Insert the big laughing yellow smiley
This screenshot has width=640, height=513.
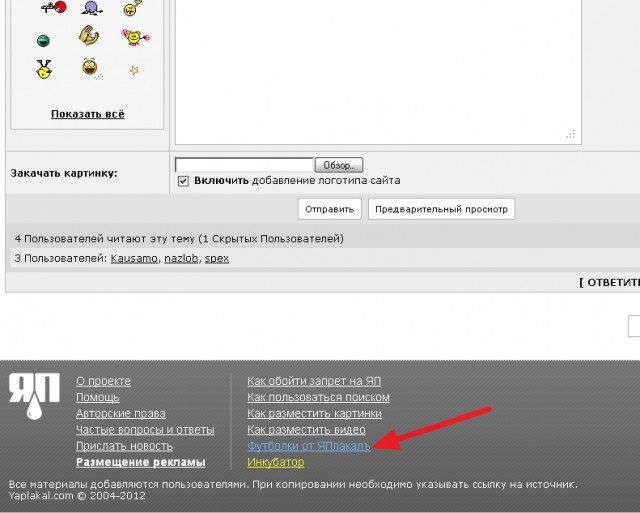tap(91, 67)
